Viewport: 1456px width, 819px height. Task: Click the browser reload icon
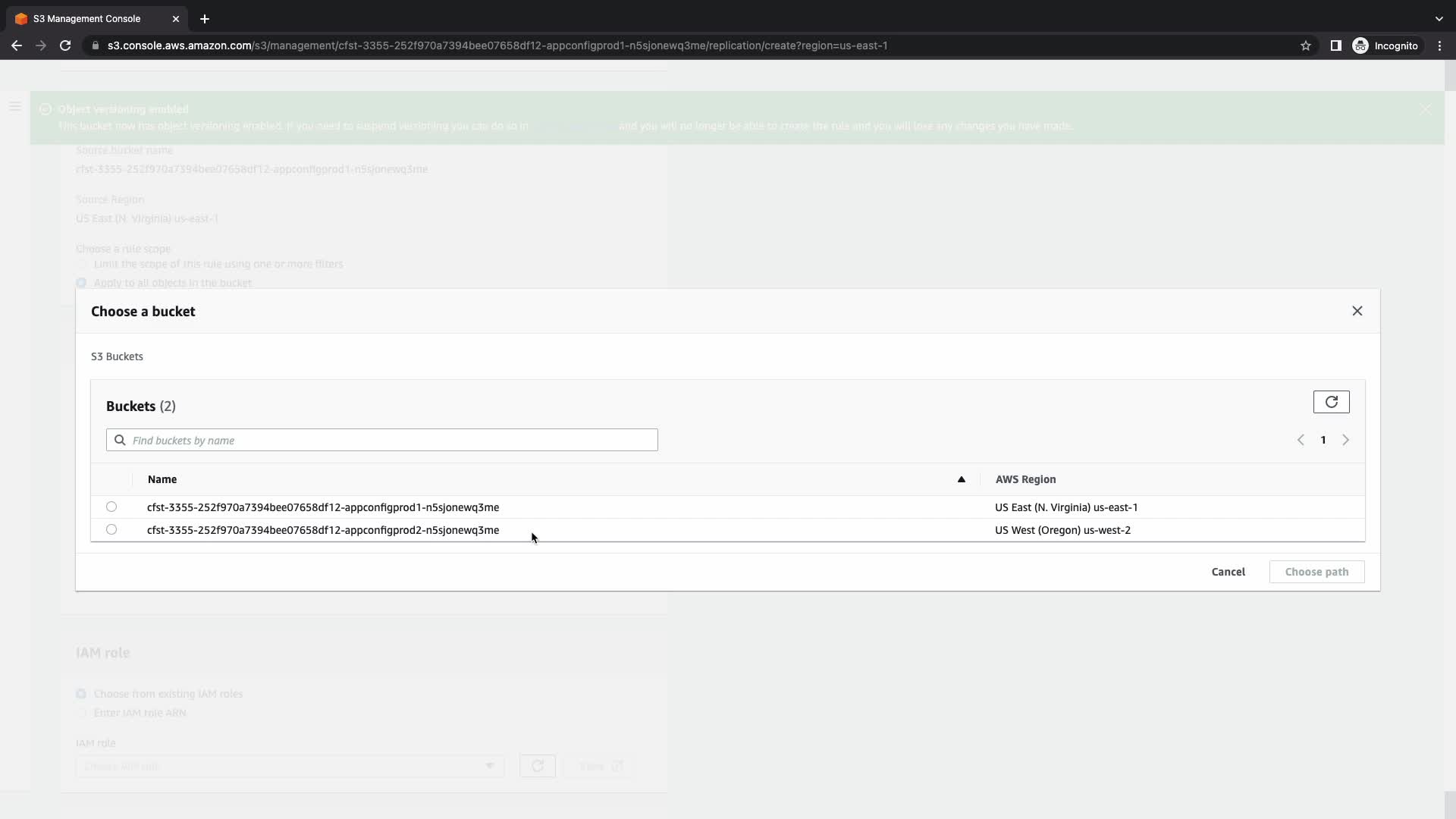click(x=65, y=45)
